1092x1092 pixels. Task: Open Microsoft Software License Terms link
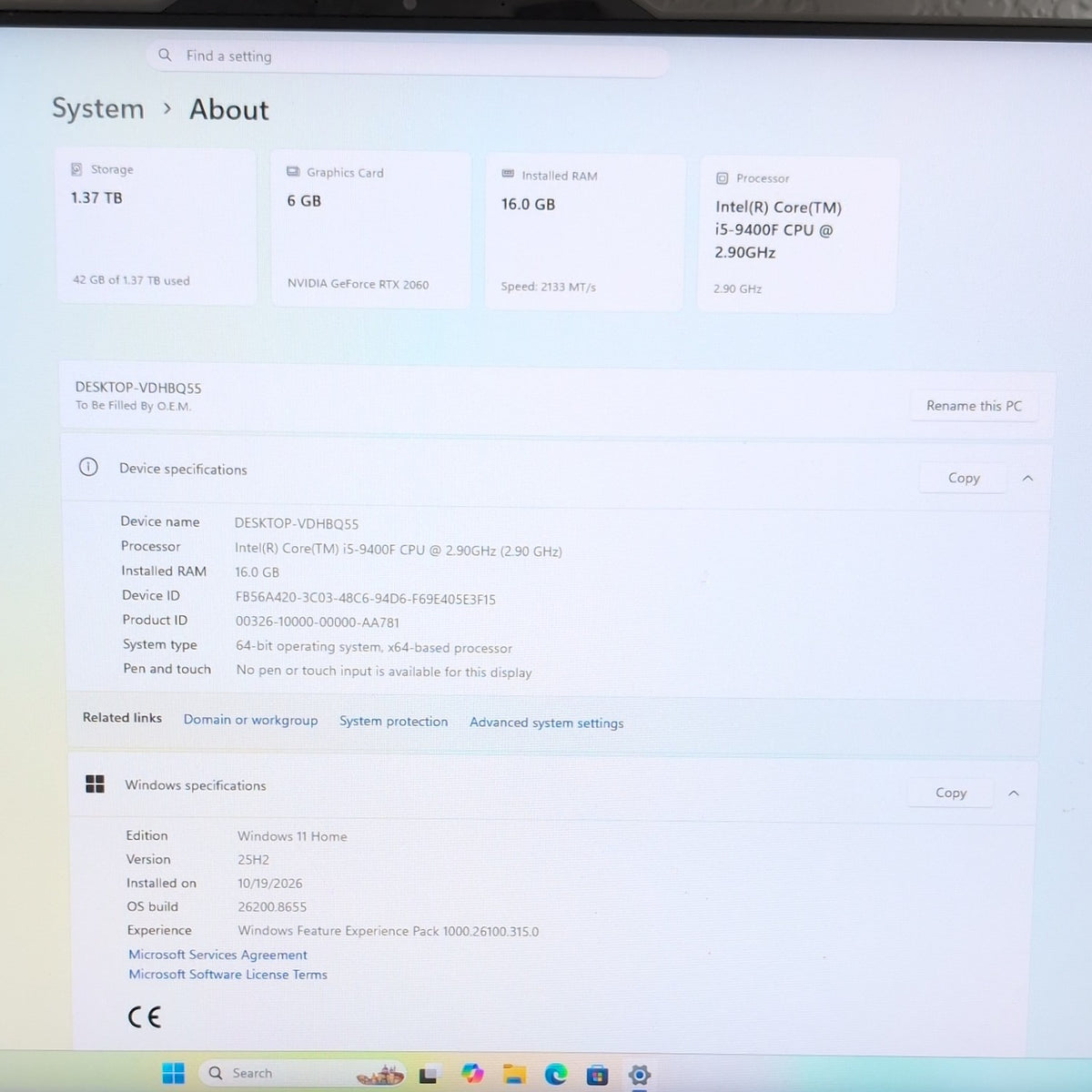227,975
